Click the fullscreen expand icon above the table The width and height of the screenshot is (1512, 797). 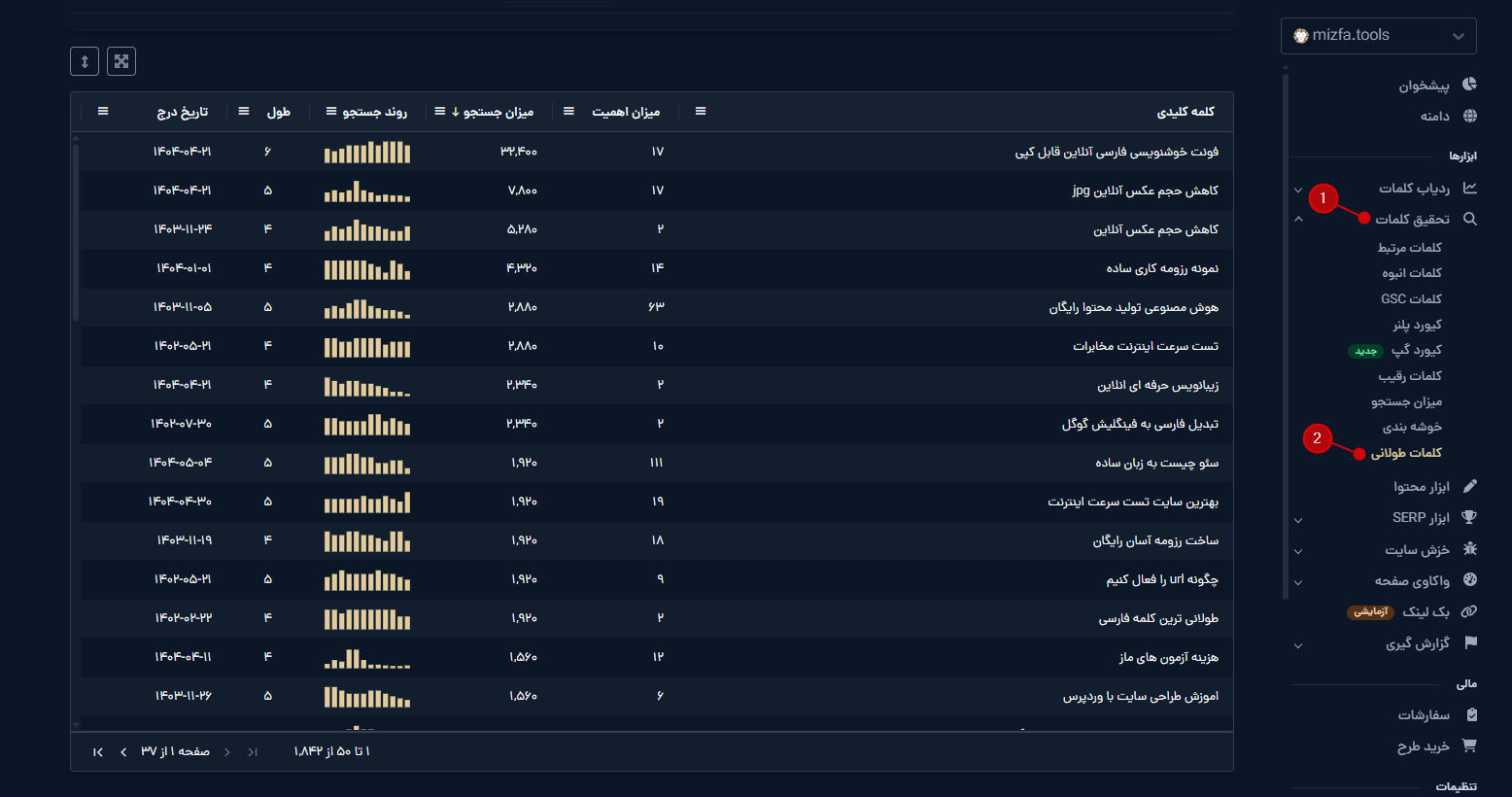(x=121, y=61)
